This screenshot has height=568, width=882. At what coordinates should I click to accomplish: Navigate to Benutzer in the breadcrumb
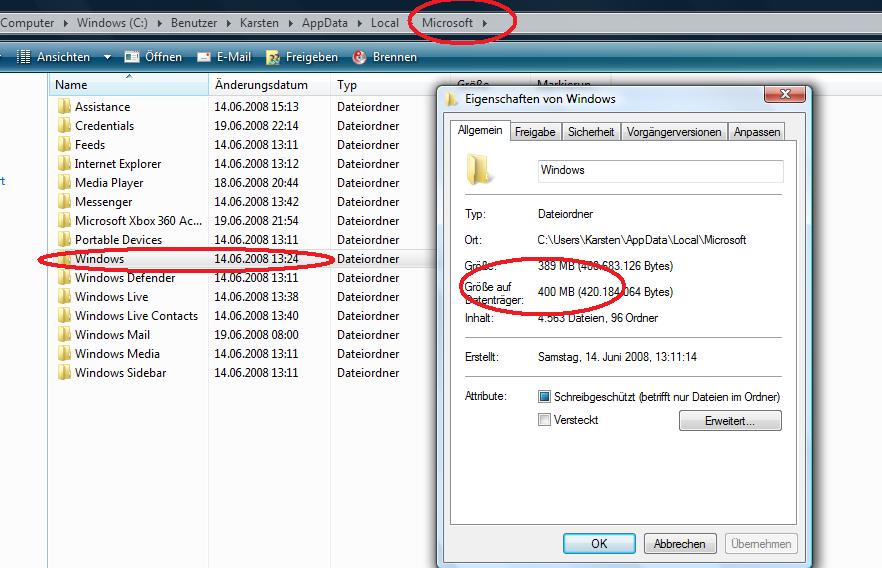[194, 23]
